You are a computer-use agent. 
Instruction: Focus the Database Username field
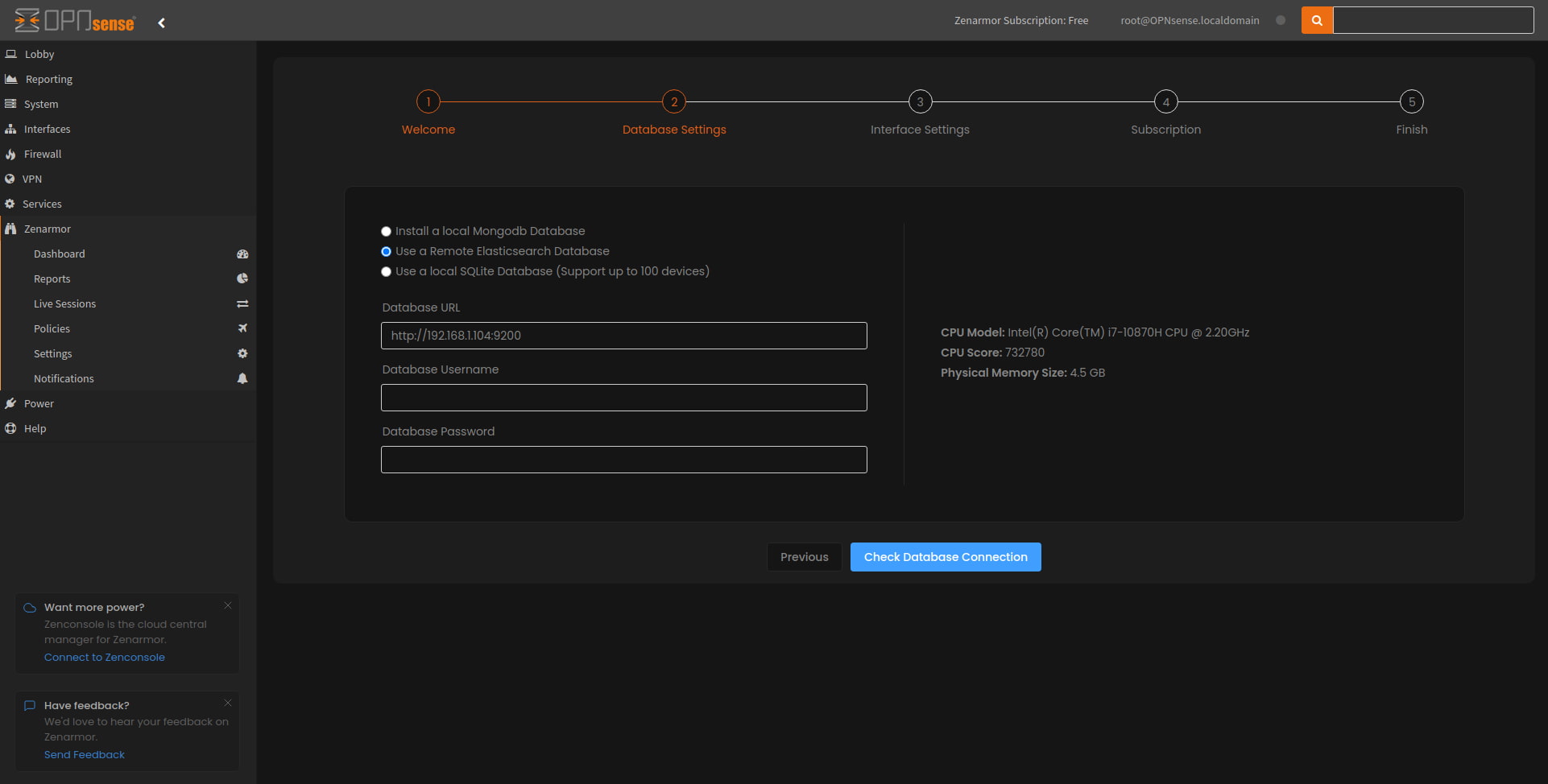point(624,398)
